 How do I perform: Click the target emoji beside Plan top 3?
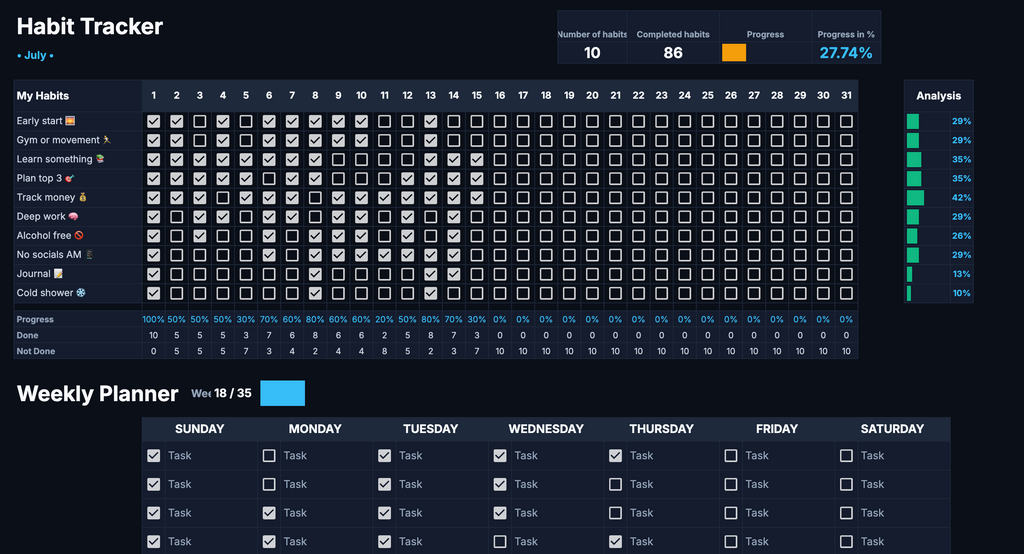pos(69,178)
